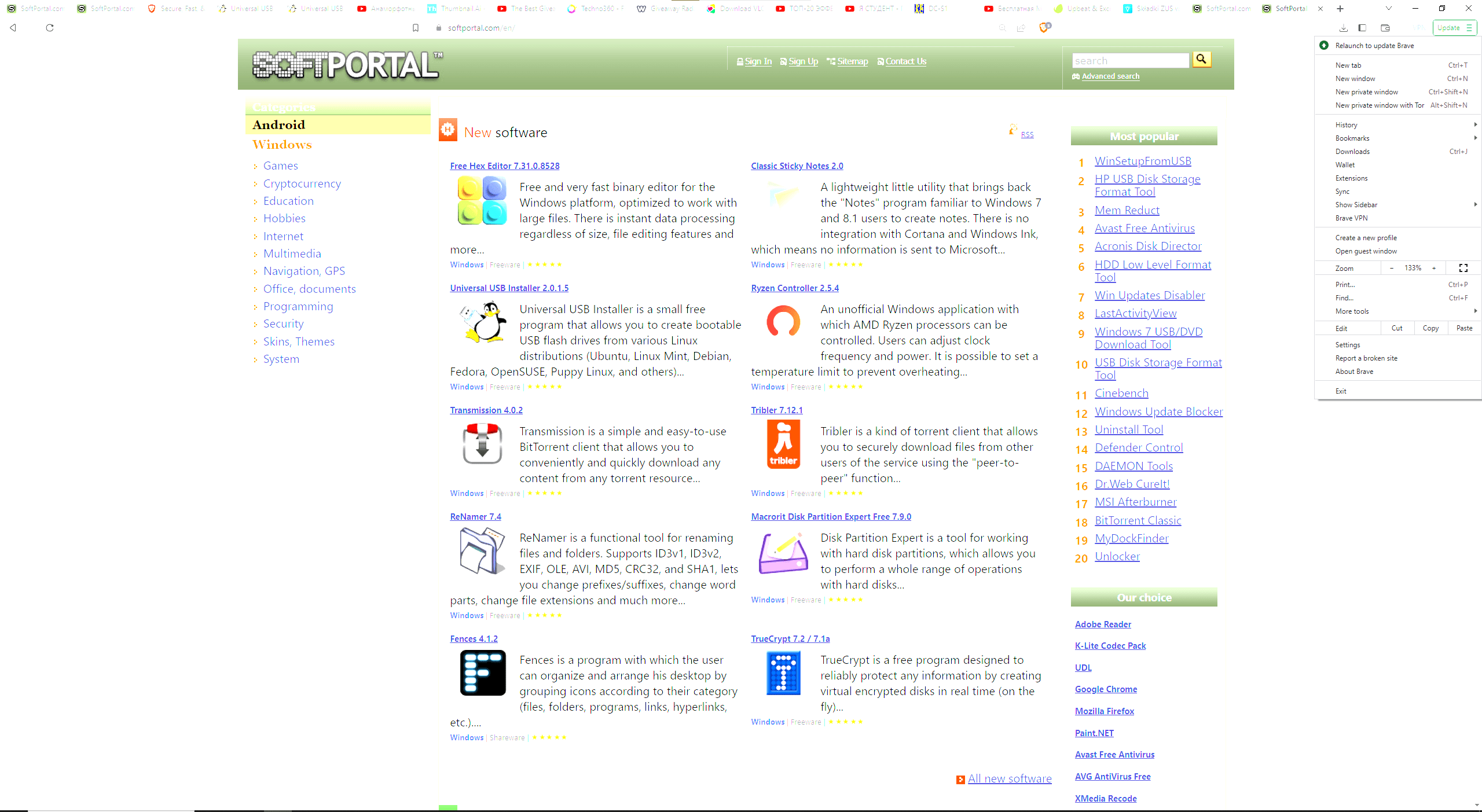Screen dimensions: 1482x812
Task: Open the WinSetupFromUSB popular link
Action: coord(1142,161)
